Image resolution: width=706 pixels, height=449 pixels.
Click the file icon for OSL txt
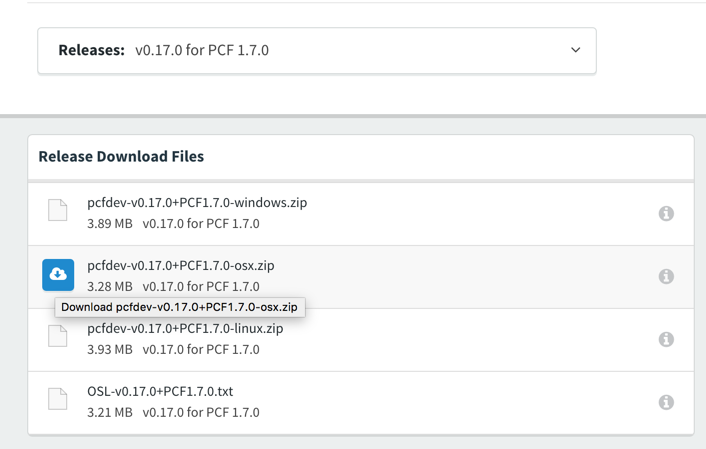[58, 399]
